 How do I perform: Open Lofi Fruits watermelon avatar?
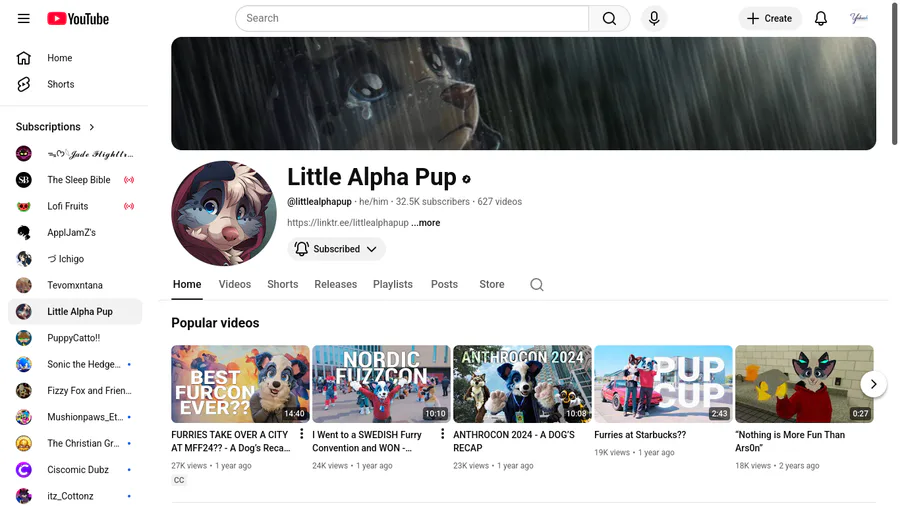[x=24, y=207]
